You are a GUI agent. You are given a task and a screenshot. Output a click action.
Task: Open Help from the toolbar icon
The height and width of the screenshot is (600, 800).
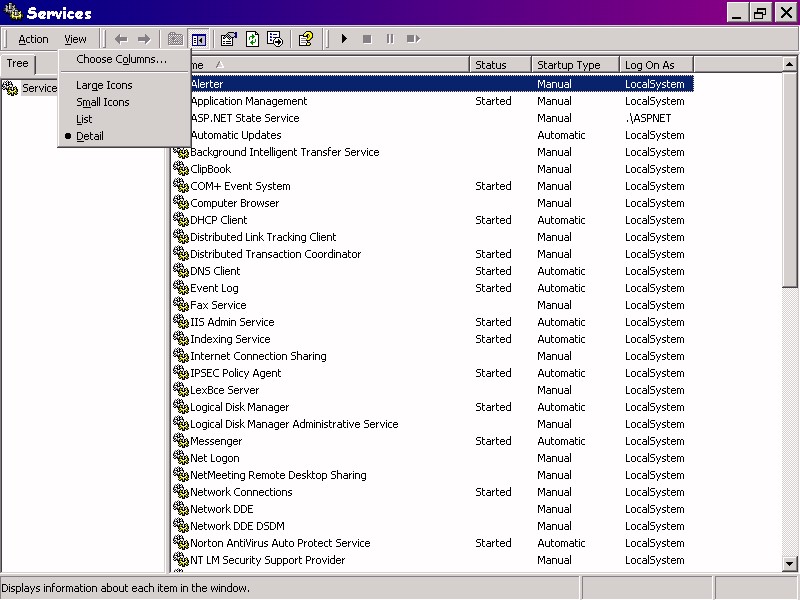point(306,39)
